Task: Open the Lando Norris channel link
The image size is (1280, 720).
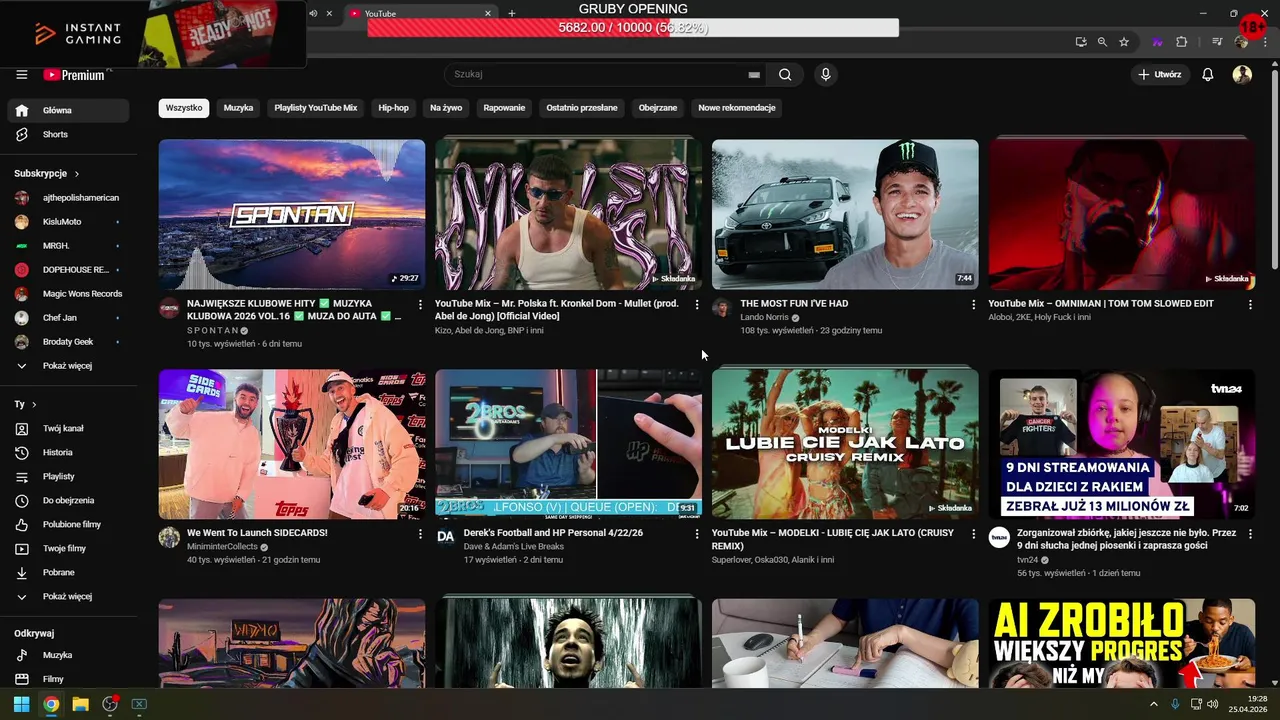Action: pos(762,317)
